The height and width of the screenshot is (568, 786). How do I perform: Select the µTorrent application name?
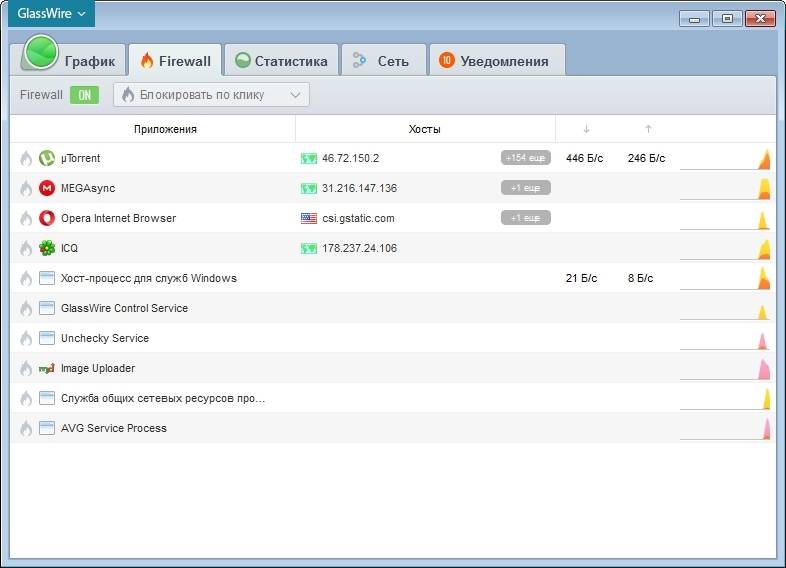(x=80, y=158)
